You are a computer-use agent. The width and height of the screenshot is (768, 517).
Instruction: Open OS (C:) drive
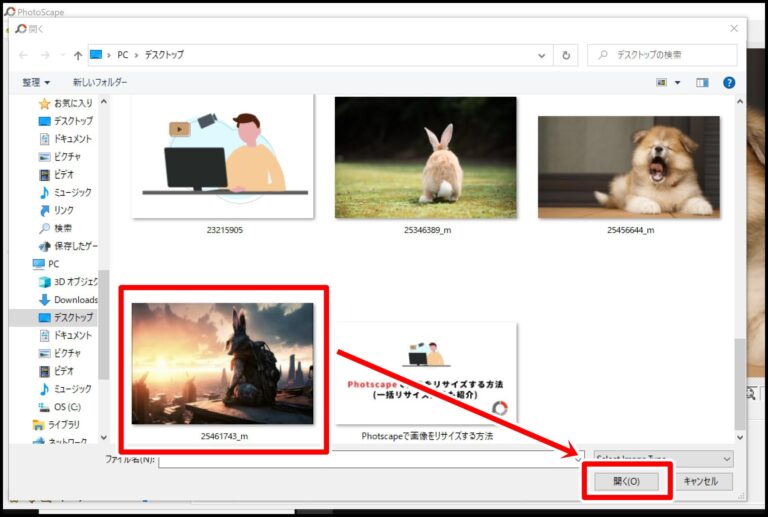pos(60,407)
